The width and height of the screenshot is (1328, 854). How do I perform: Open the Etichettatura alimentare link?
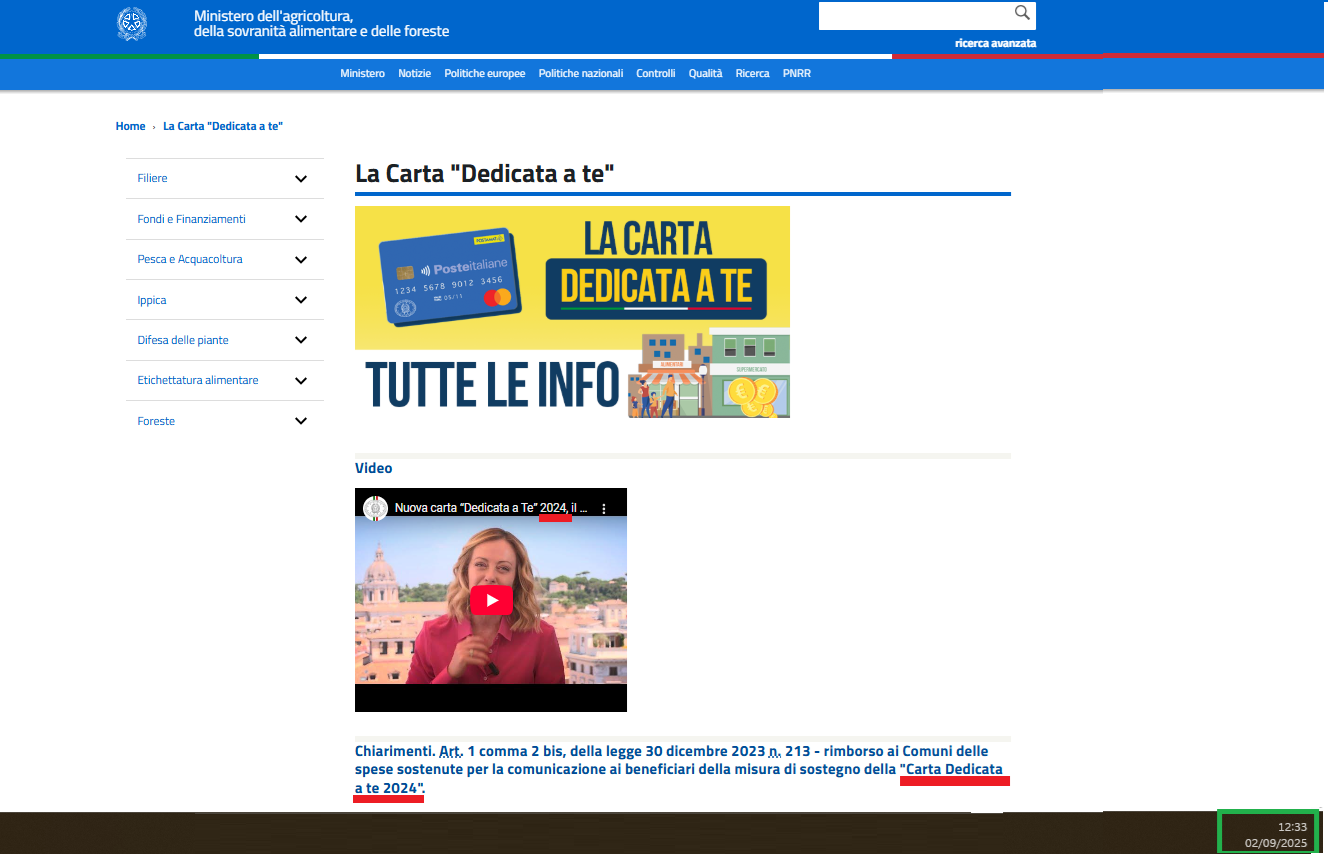coord(198,380)
